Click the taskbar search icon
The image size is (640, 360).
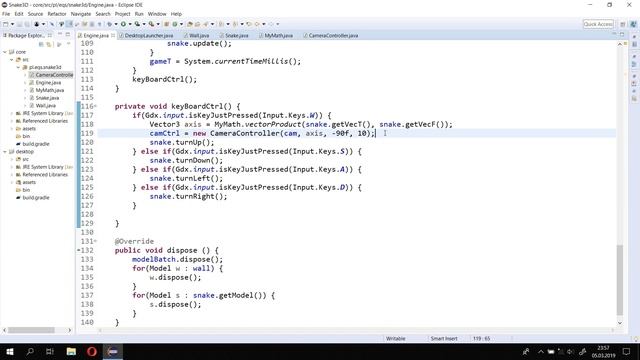pyautogui.click(x=30, y=351)
